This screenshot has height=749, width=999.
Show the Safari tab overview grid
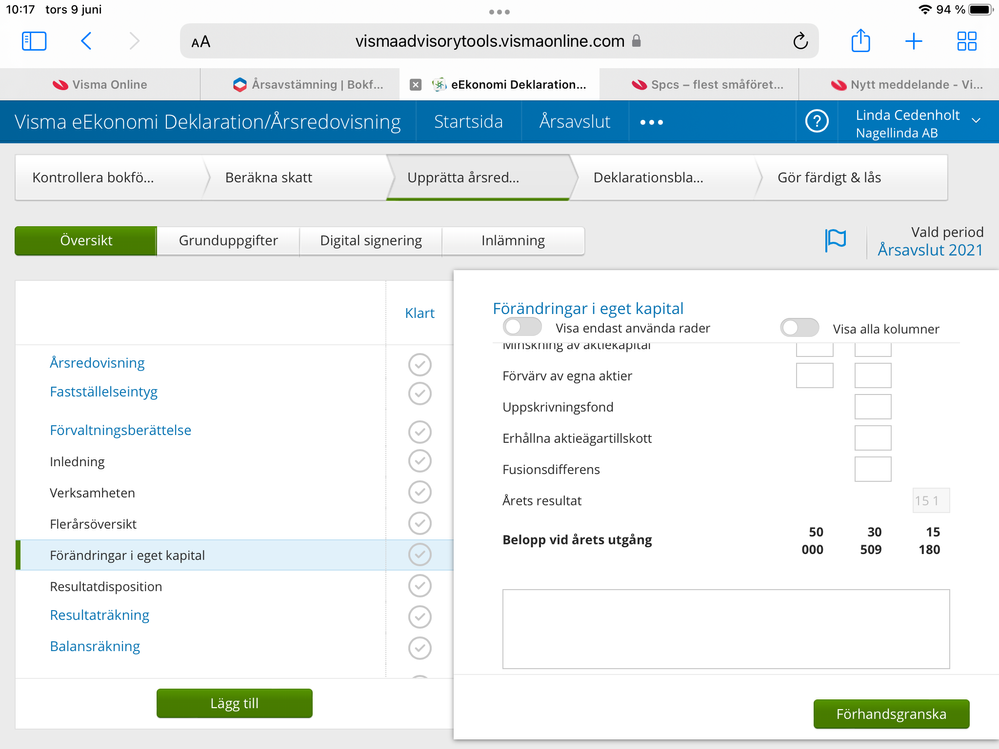(967, 41)
